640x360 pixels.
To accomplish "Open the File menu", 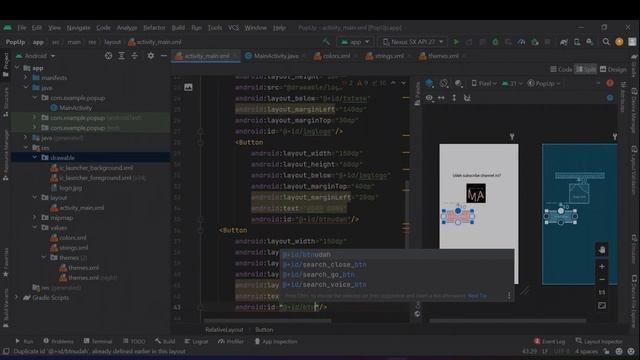I will click(x=22, y=28).
